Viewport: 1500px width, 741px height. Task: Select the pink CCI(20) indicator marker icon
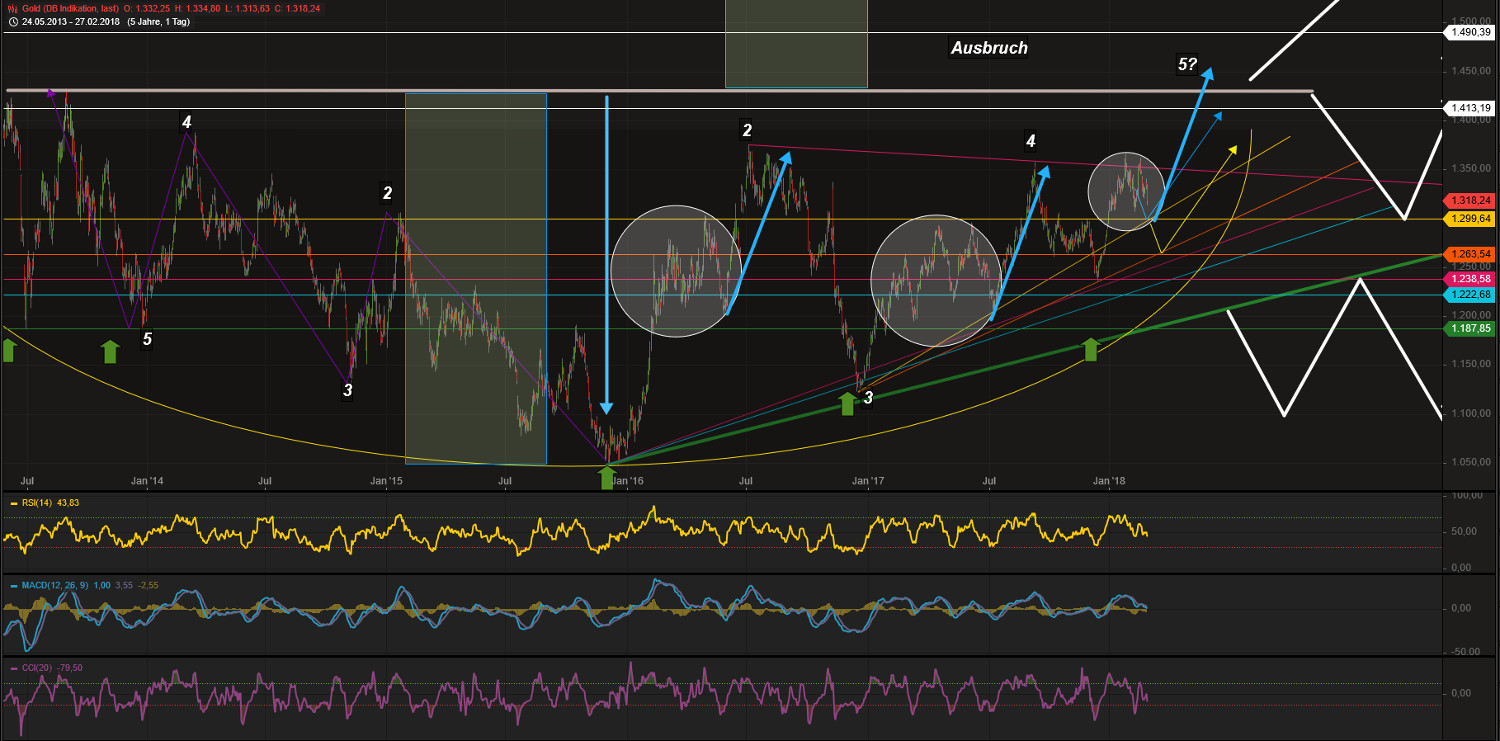[13, 666]
